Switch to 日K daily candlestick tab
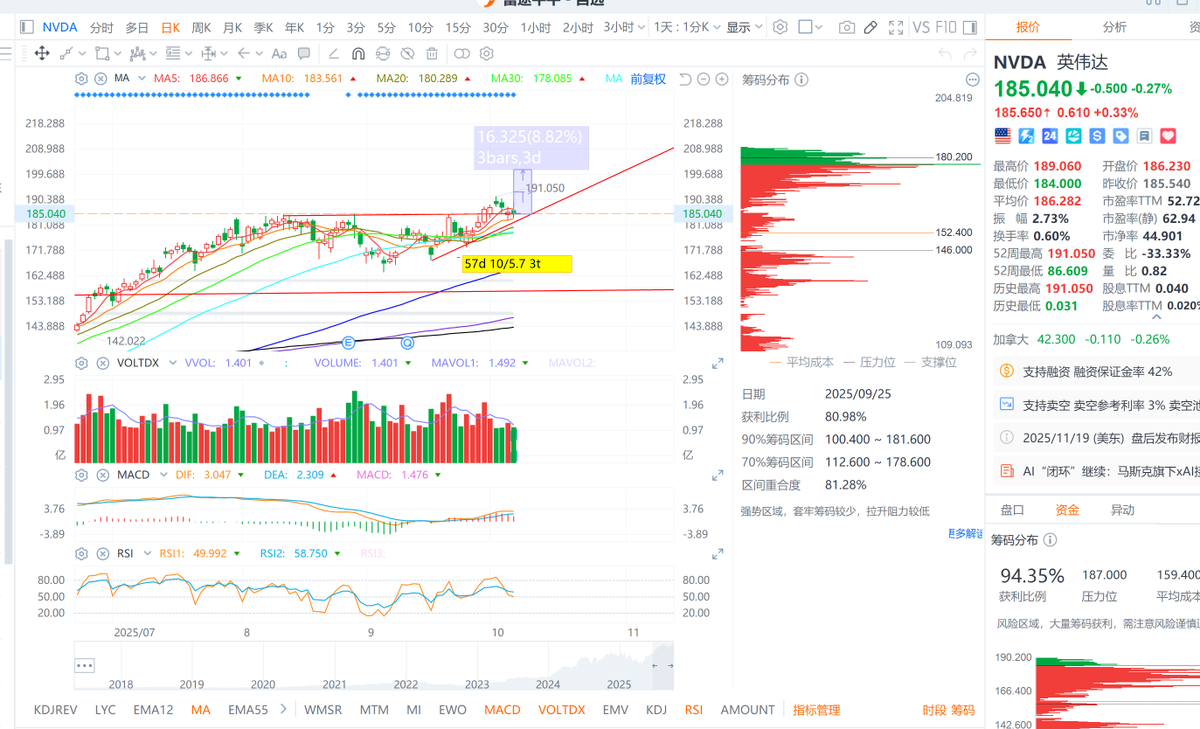This screenshot has width=1200, height=729. 170,27
